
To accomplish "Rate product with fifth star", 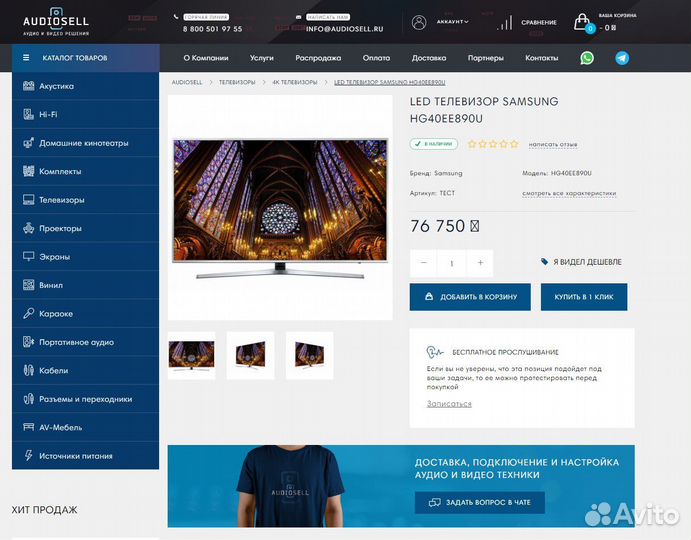I will pyautogui.click(x=515, y=144).
